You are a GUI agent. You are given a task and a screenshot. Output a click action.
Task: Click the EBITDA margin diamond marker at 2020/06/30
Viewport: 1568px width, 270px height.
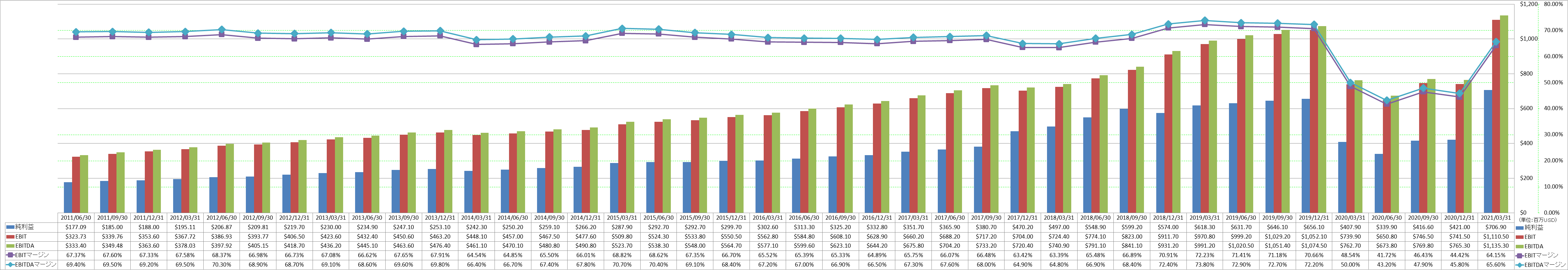(x=1387, y=101)
